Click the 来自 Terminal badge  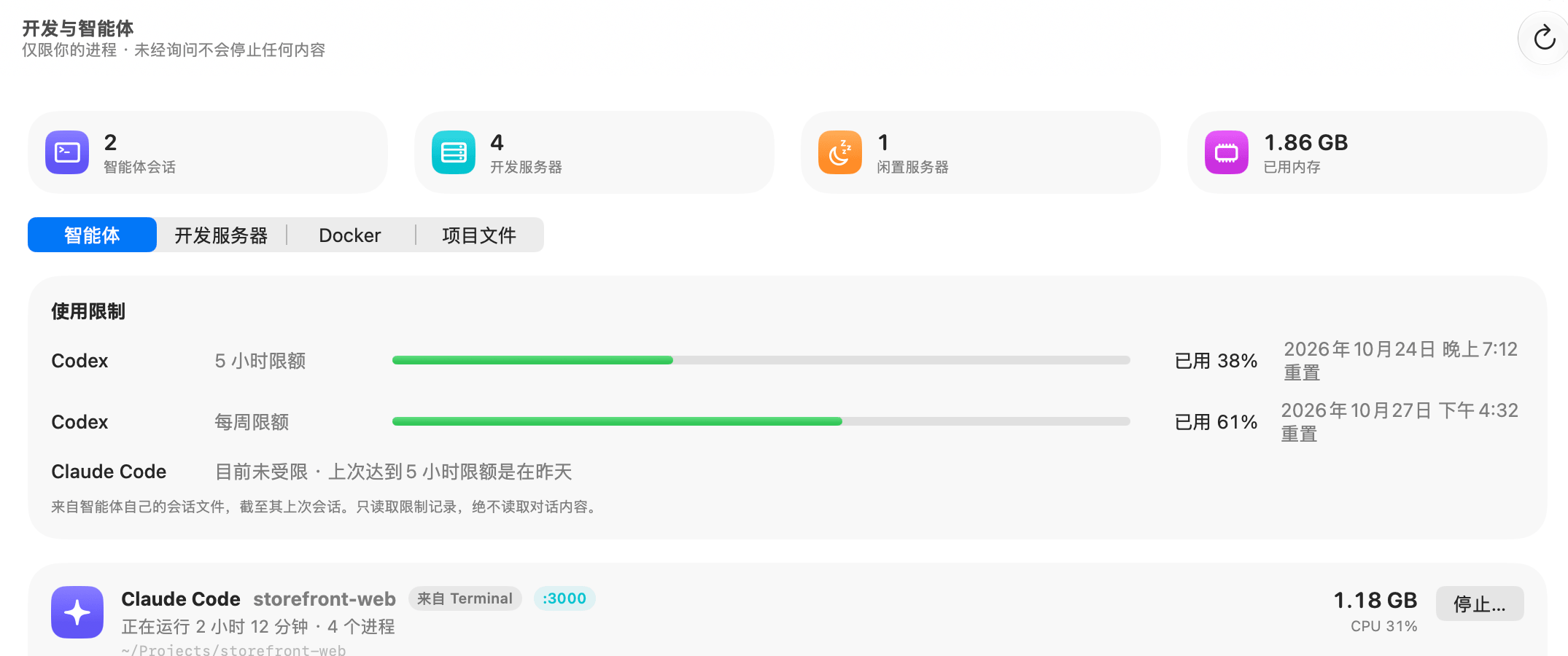[465, 598]
